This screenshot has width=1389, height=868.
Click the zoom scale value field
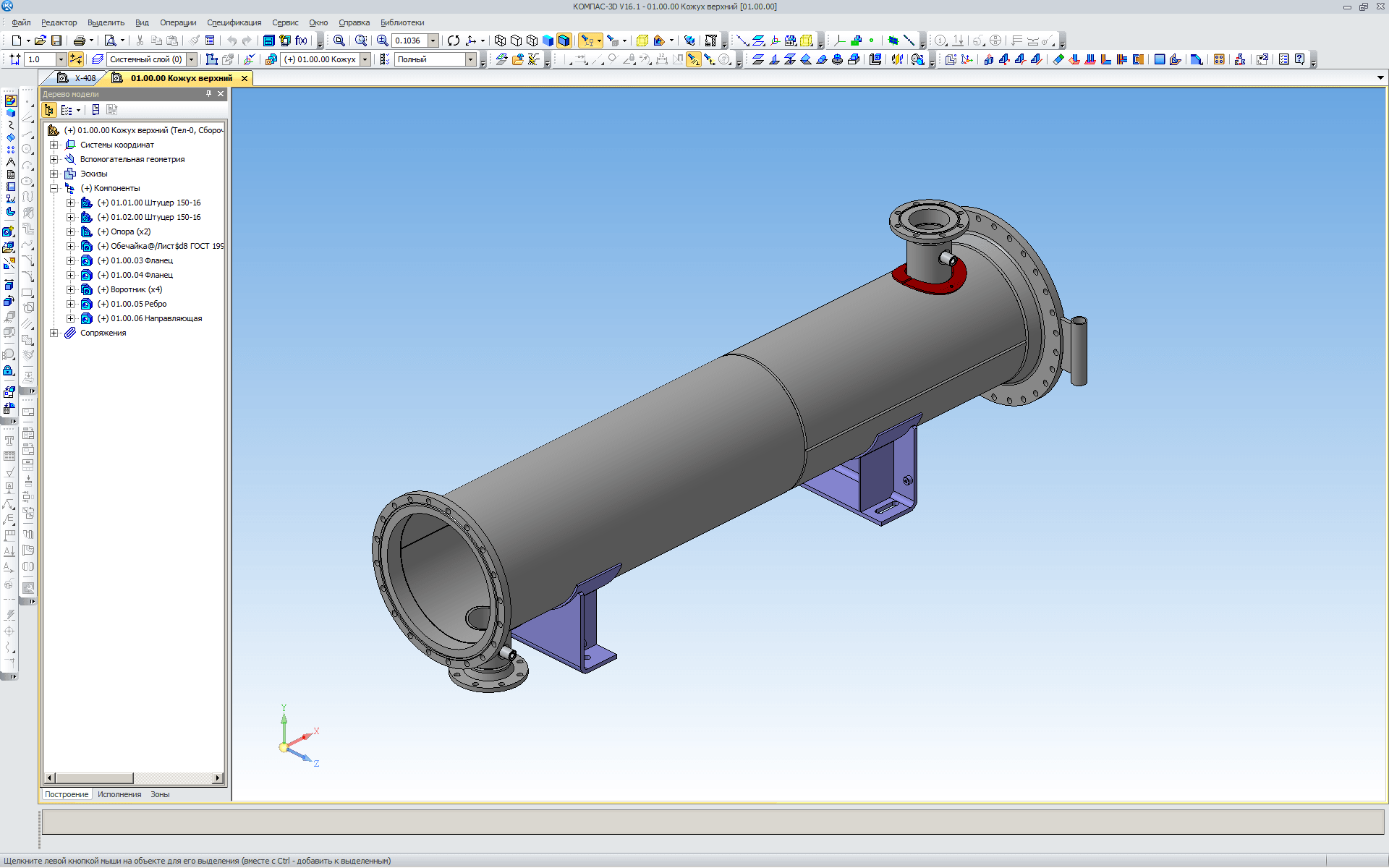(409, 41)
